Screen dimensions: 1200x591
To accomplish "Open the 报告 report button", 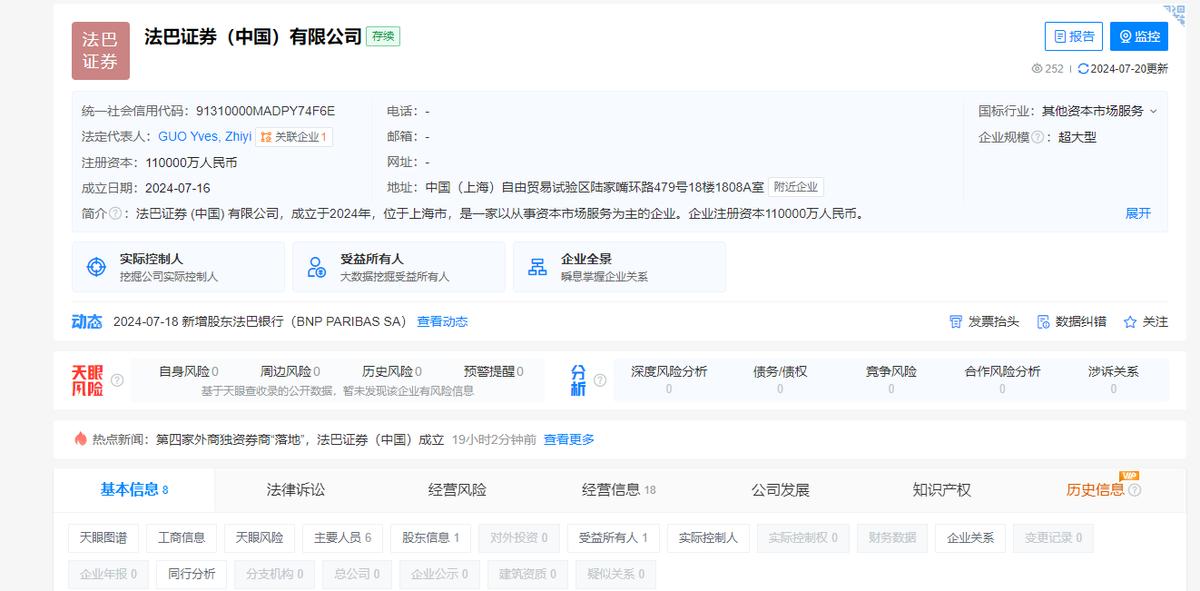I will 1074,36.
